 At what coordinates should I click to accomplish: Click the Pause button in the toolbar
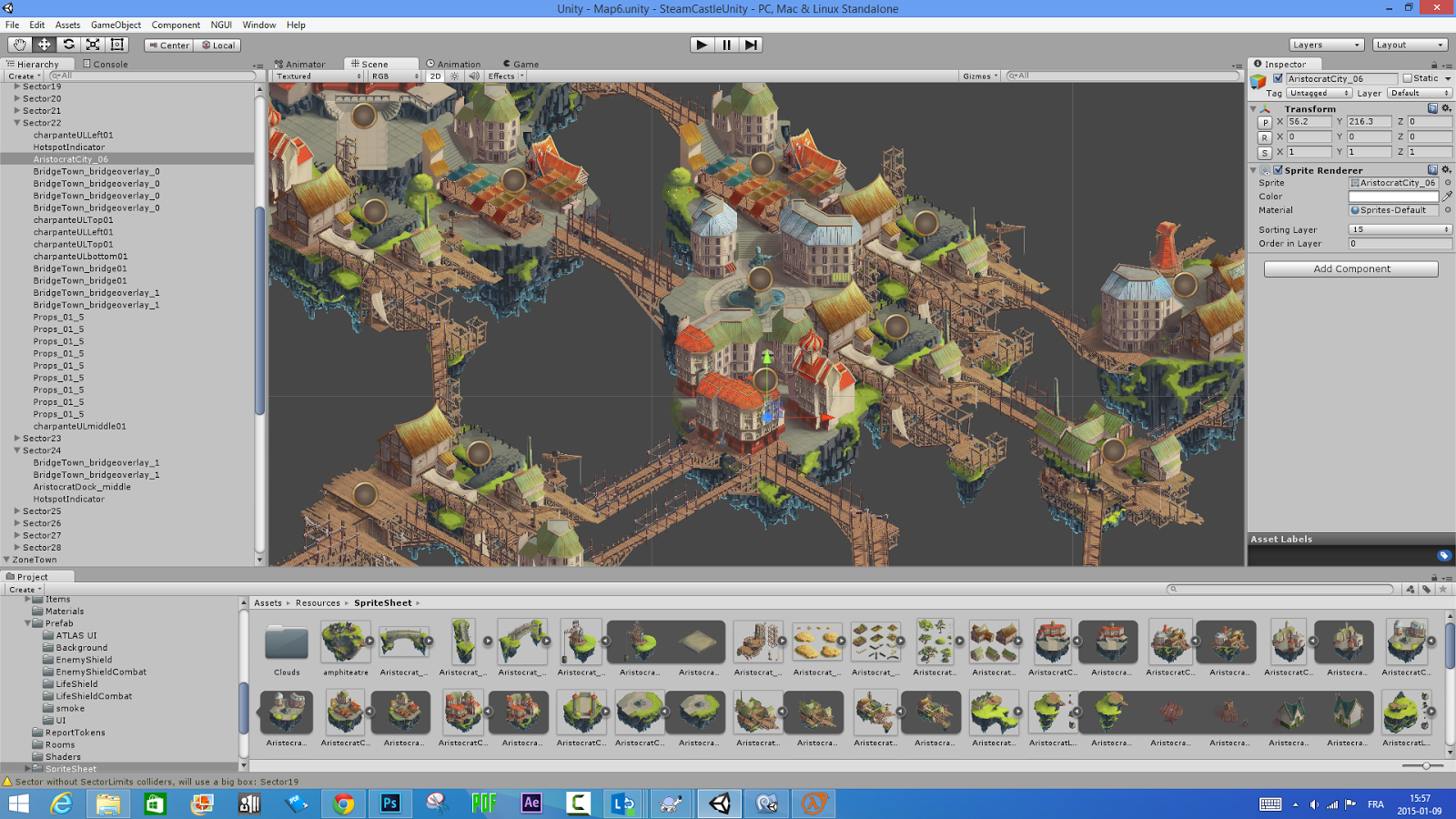tap(726, 45)
